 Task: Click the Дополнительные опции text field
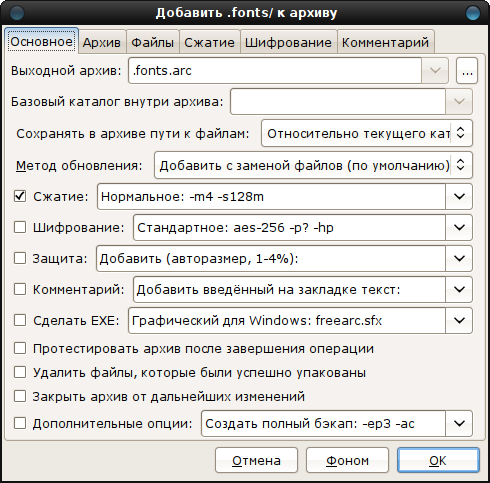click(323, 424)
